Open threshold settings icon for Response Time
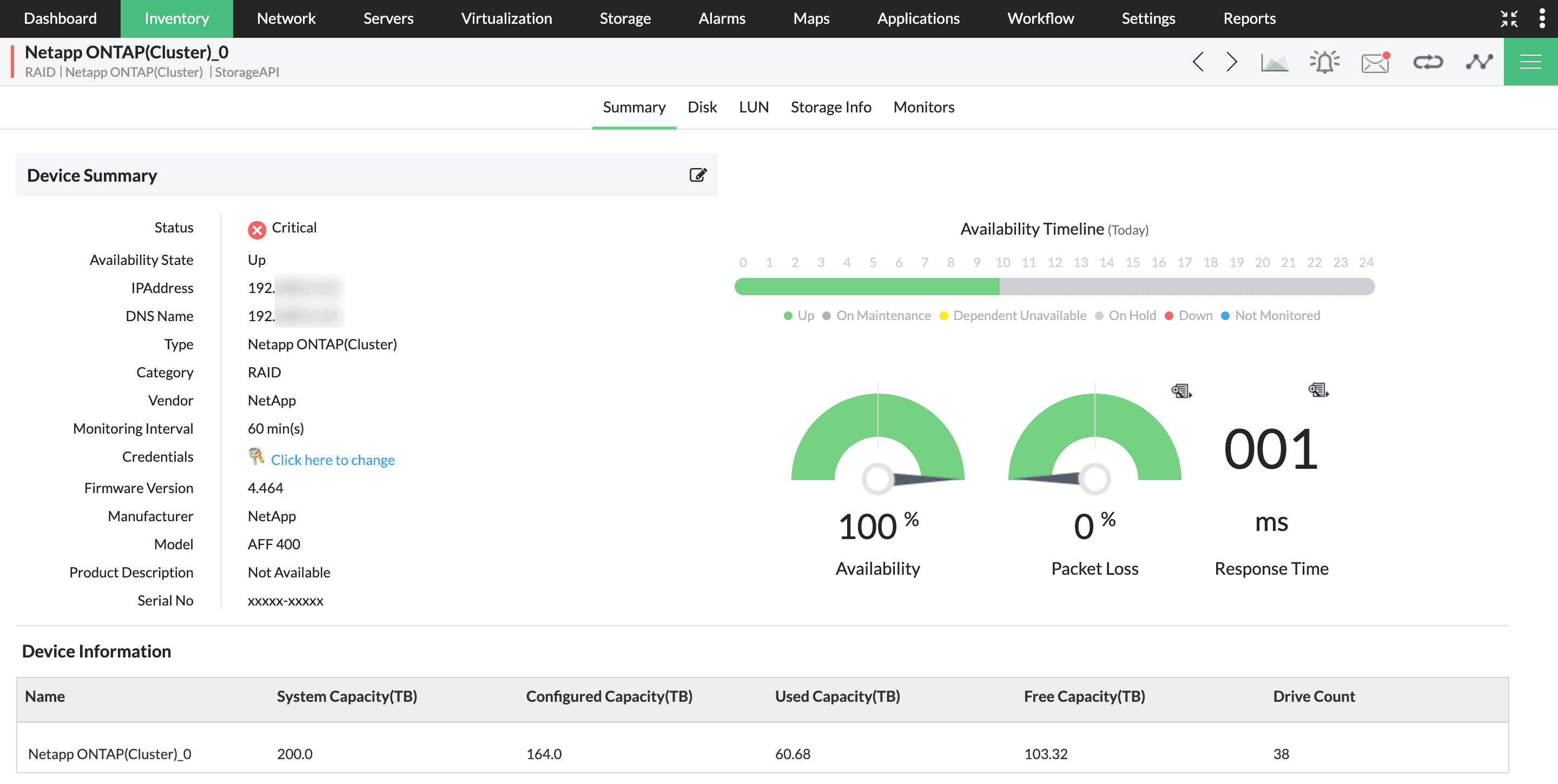The height and width of the screenshot is (784, 1558). [1318, 390]
